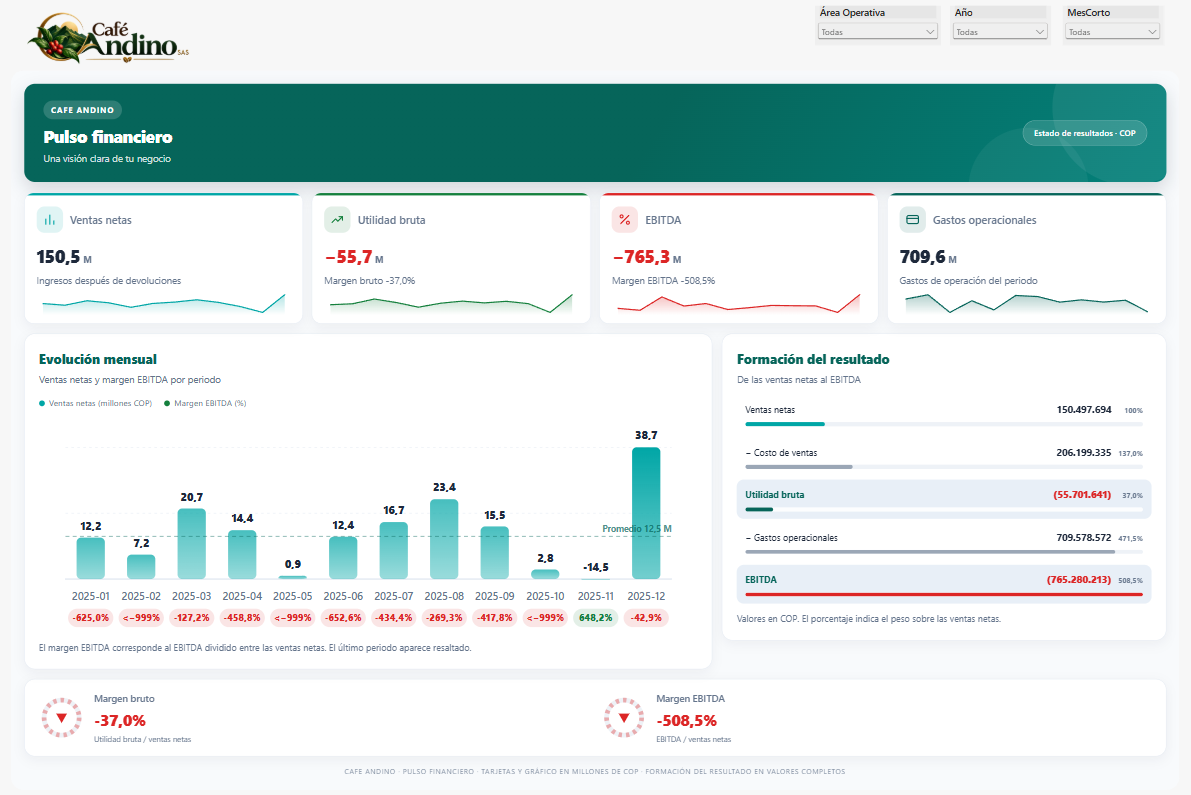
Task: Select the 2025-06 bar labeled 12,4
Action: 343,558
